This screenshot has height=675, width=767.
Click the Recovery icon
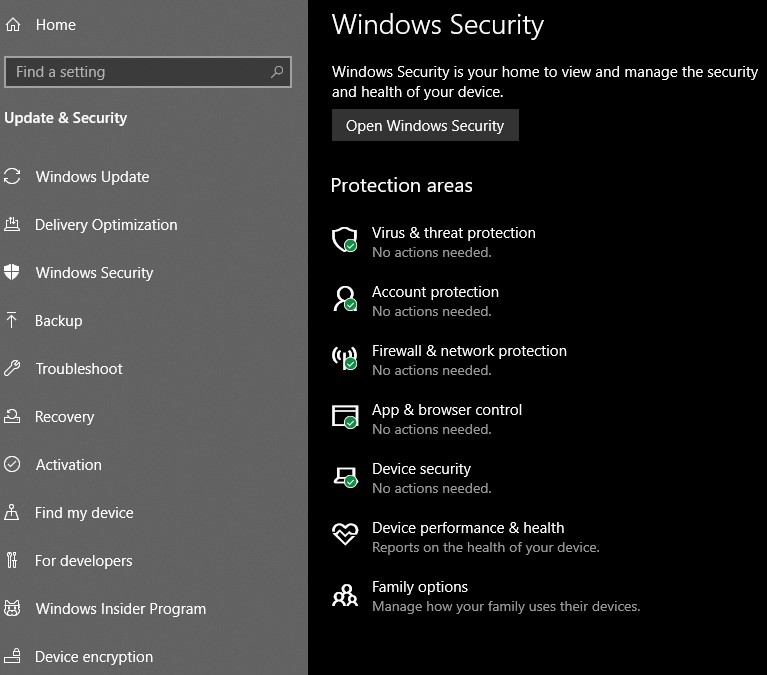tap(12, 416)
